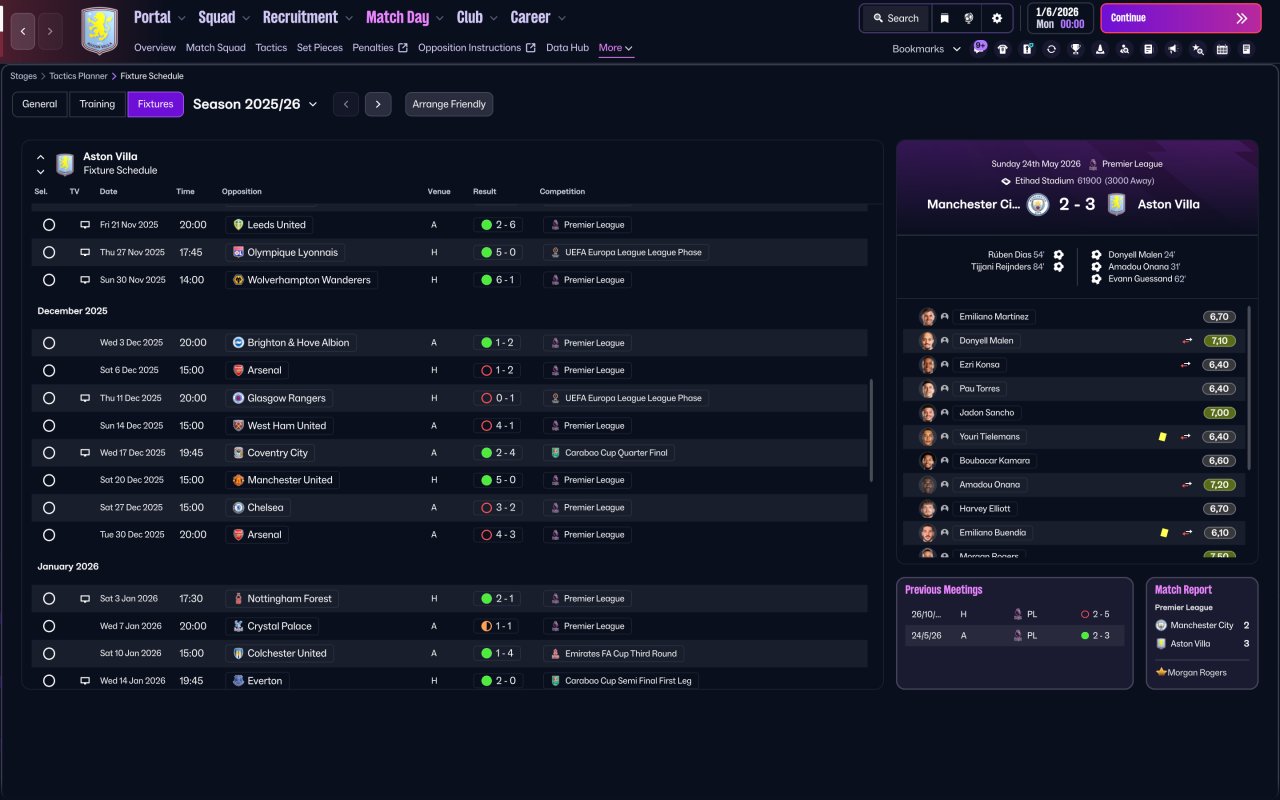Expand the Portal menu chevron
The image size is (1280, 800).
(x=181, y=18)
